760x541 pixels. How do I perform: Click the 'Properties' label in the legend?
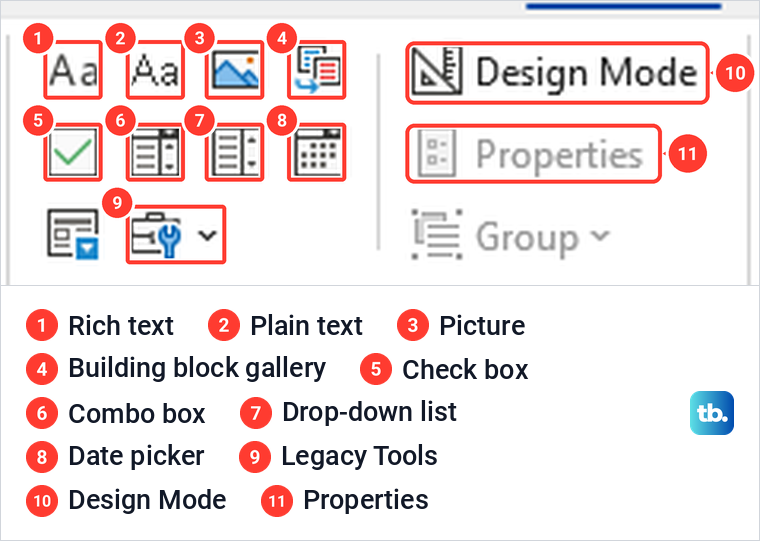click(366, 500)
